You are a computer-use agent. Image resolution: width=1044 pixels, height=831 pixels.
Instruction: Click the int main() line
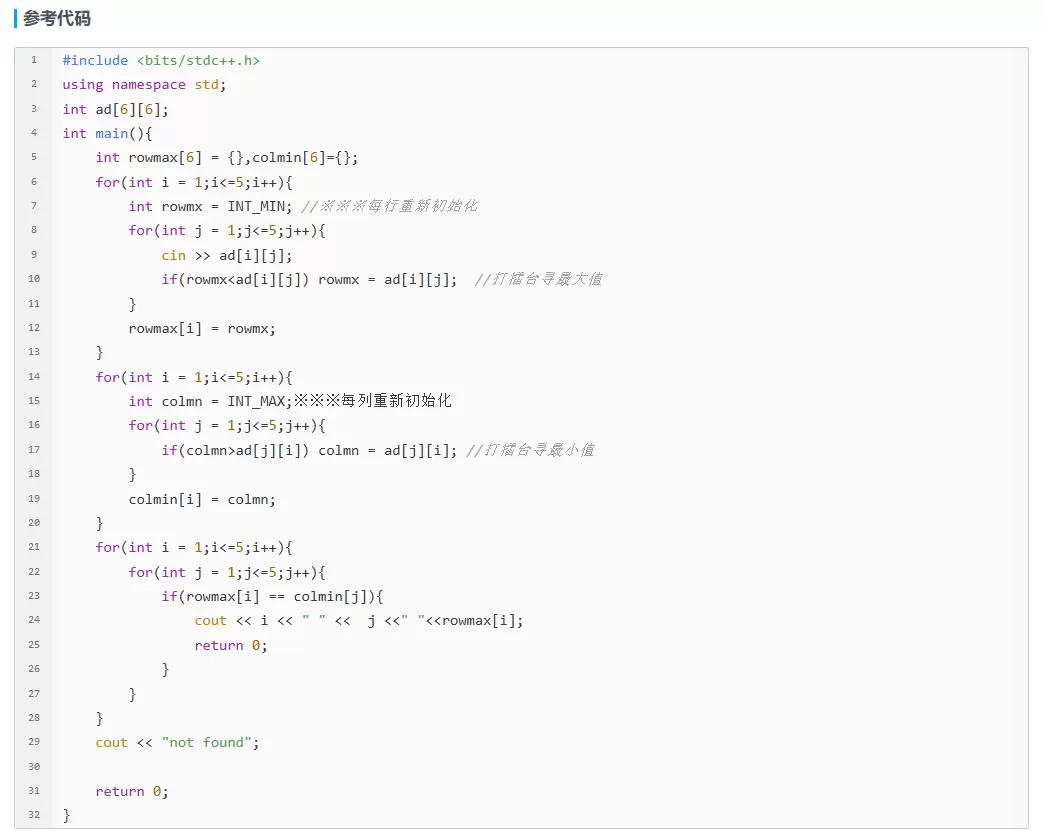click(x=106, y=133)
